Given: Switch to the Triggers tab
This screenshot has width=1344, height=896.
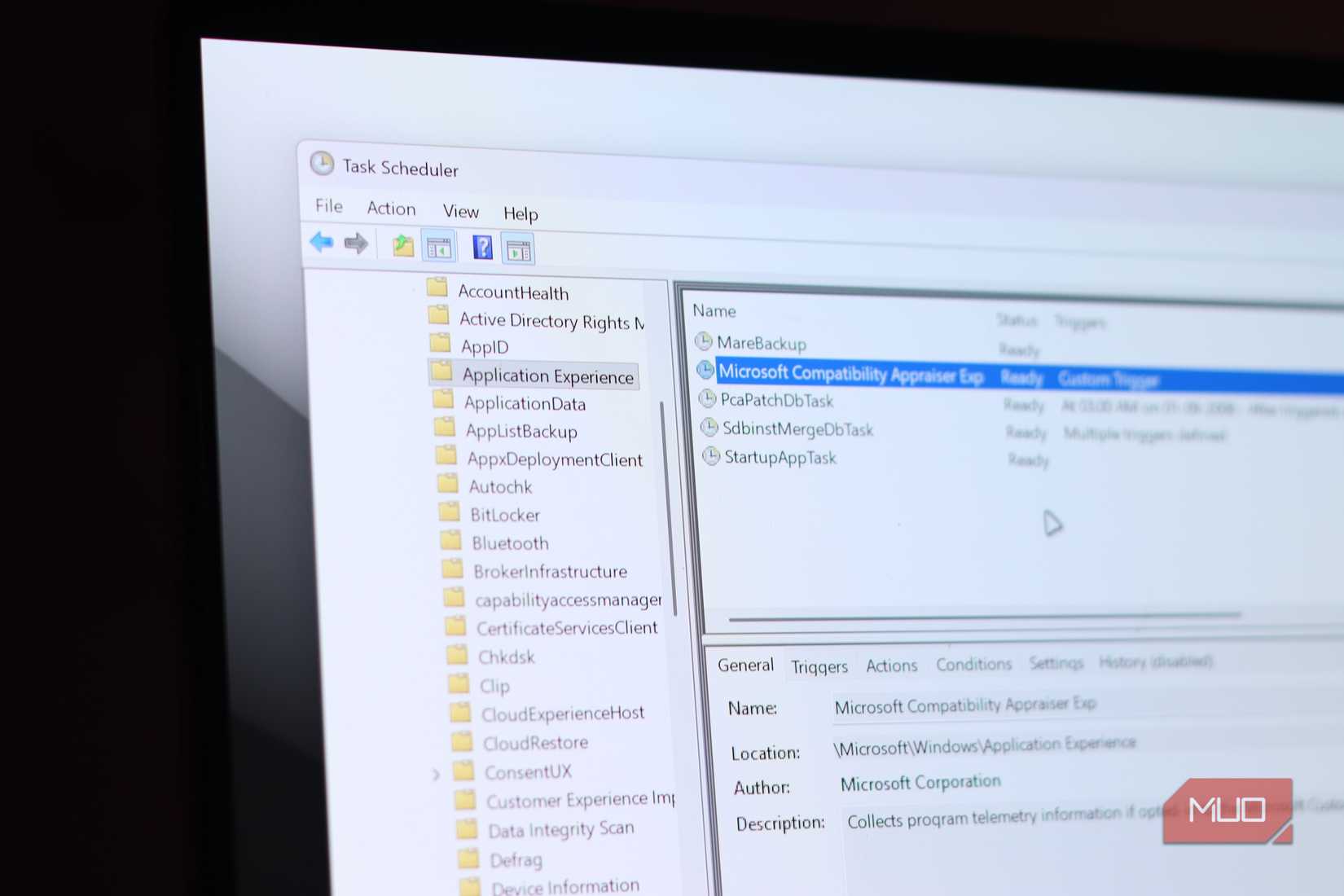Looking at the screenshot, I should [819, 666].
